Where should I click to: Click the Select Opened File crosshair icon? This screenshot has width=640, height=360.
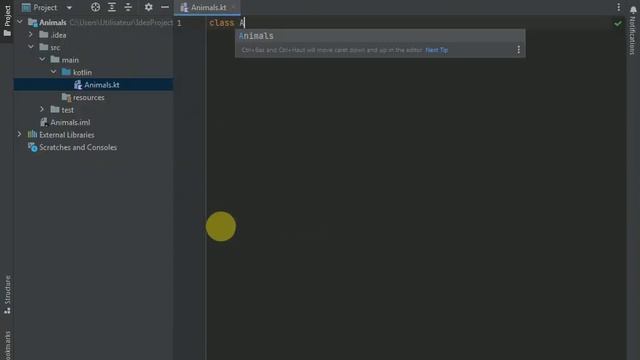(x=96, y=7)
